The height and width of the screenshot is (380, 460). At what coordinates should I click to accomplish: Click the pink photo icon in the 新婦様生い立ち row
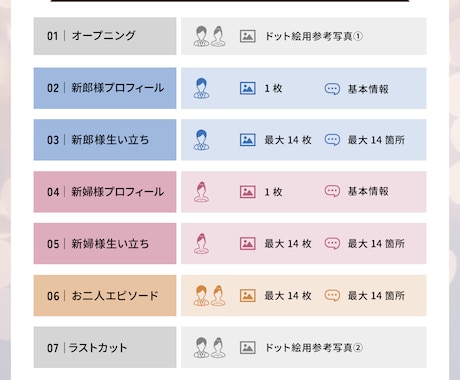point(248,244)
